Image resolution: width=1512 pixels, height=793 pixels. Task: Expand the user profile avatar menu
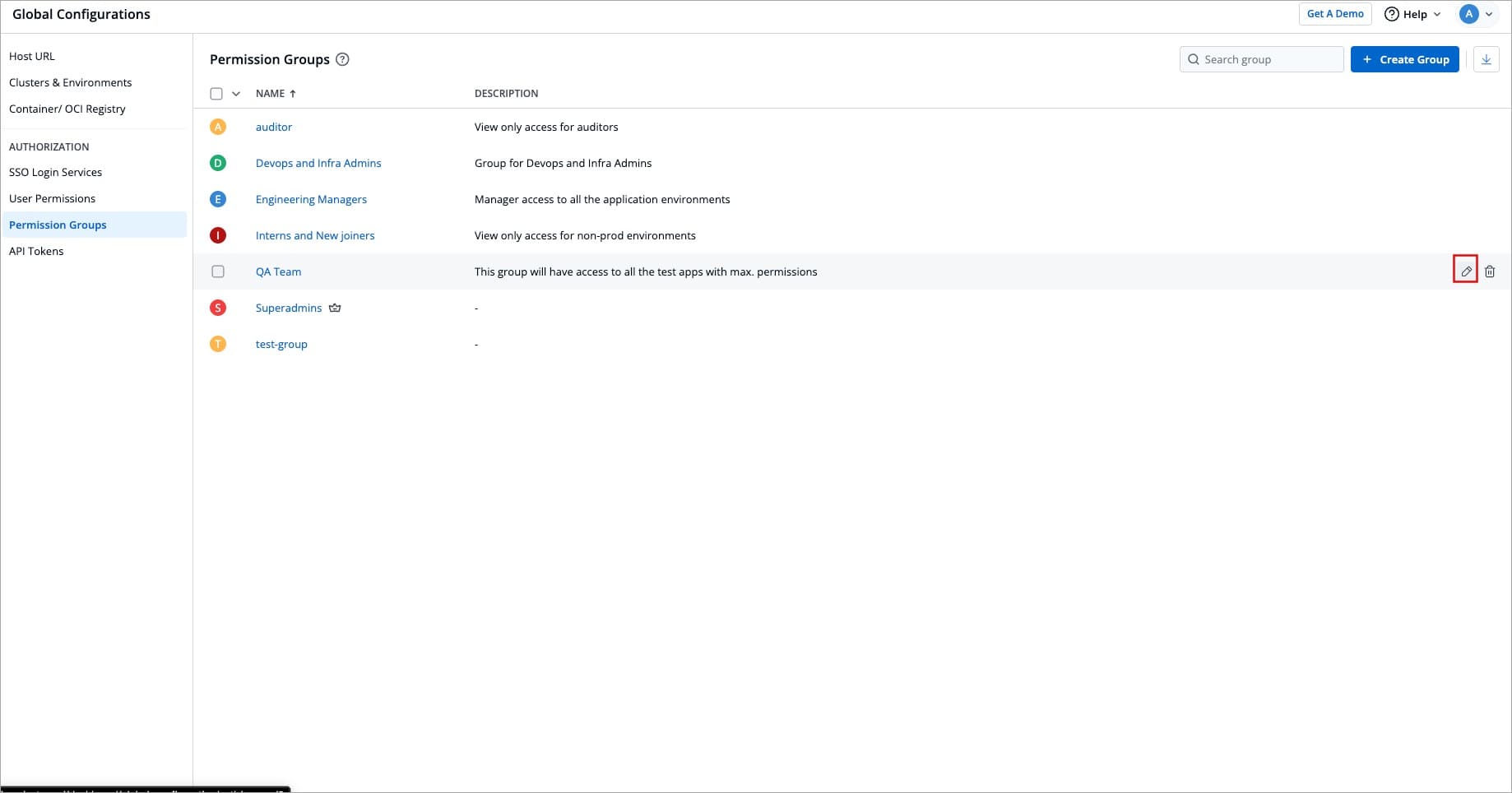(1476, 14)
